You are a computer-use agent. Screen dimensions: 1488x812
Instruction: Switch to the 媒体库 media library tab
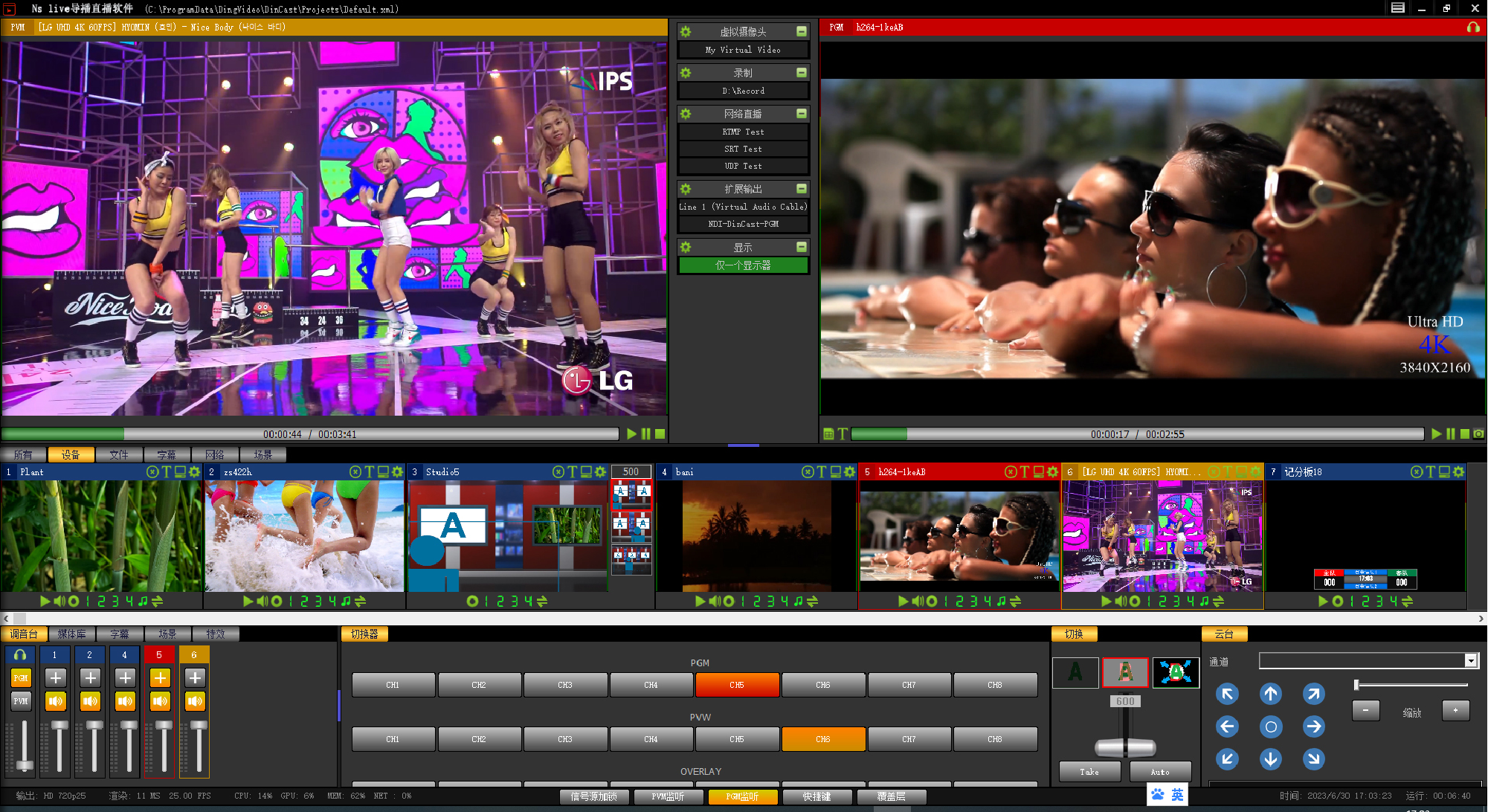coord(71,634)
